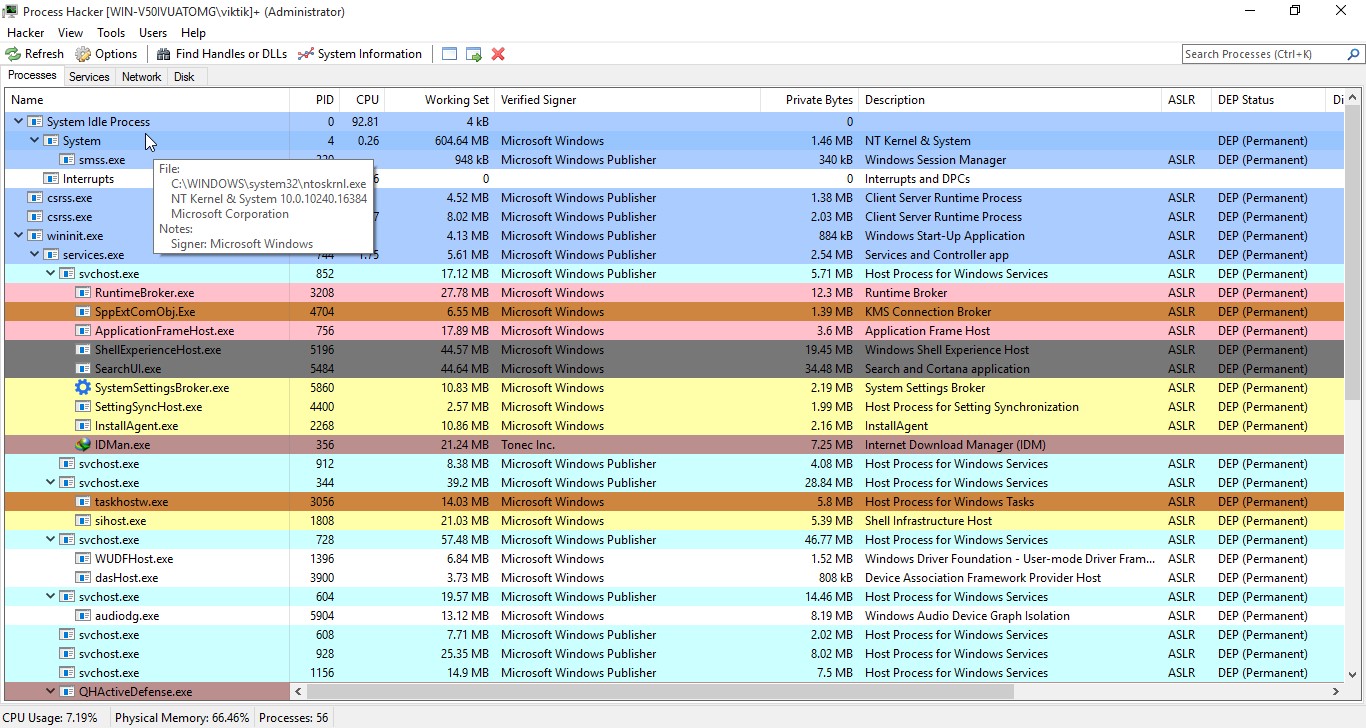Click the Refresh toolbar icon
This screenshot has height=728, width=1366.
(13, 54)
